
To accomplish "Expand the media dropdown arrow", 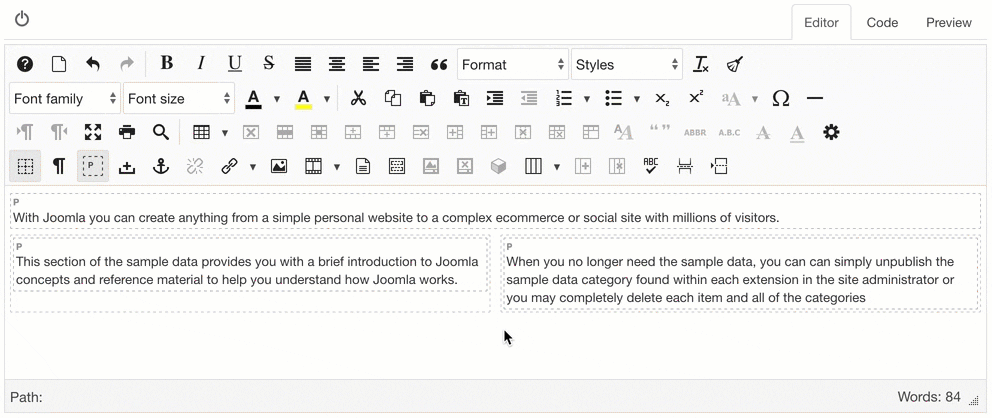I will pos(337,167).
